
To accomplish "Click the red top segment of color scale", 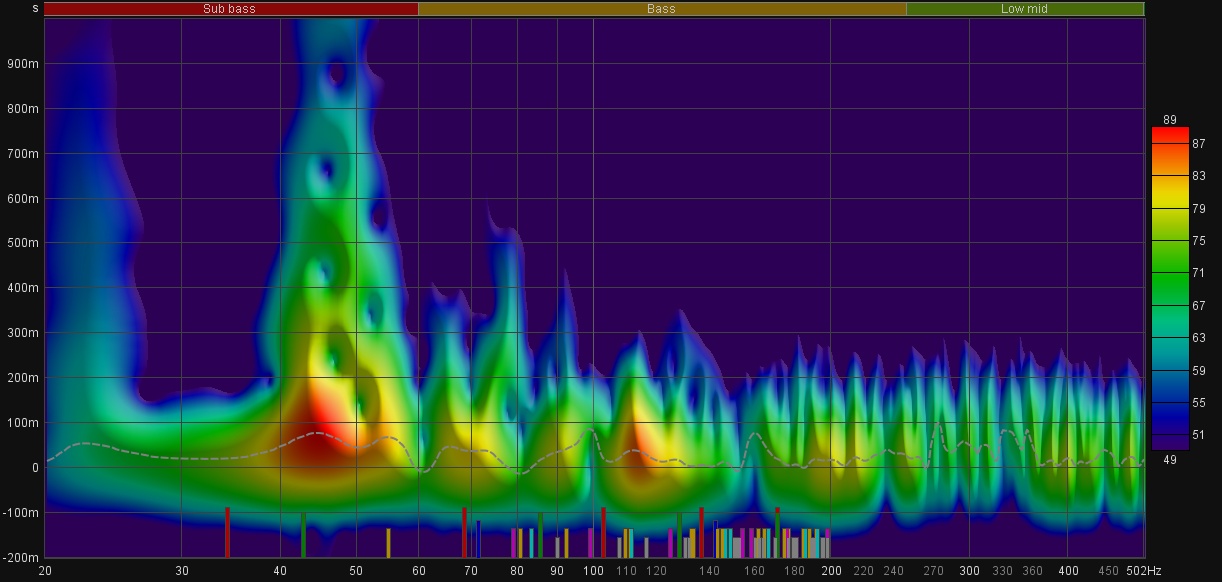I will [1170, 135].
